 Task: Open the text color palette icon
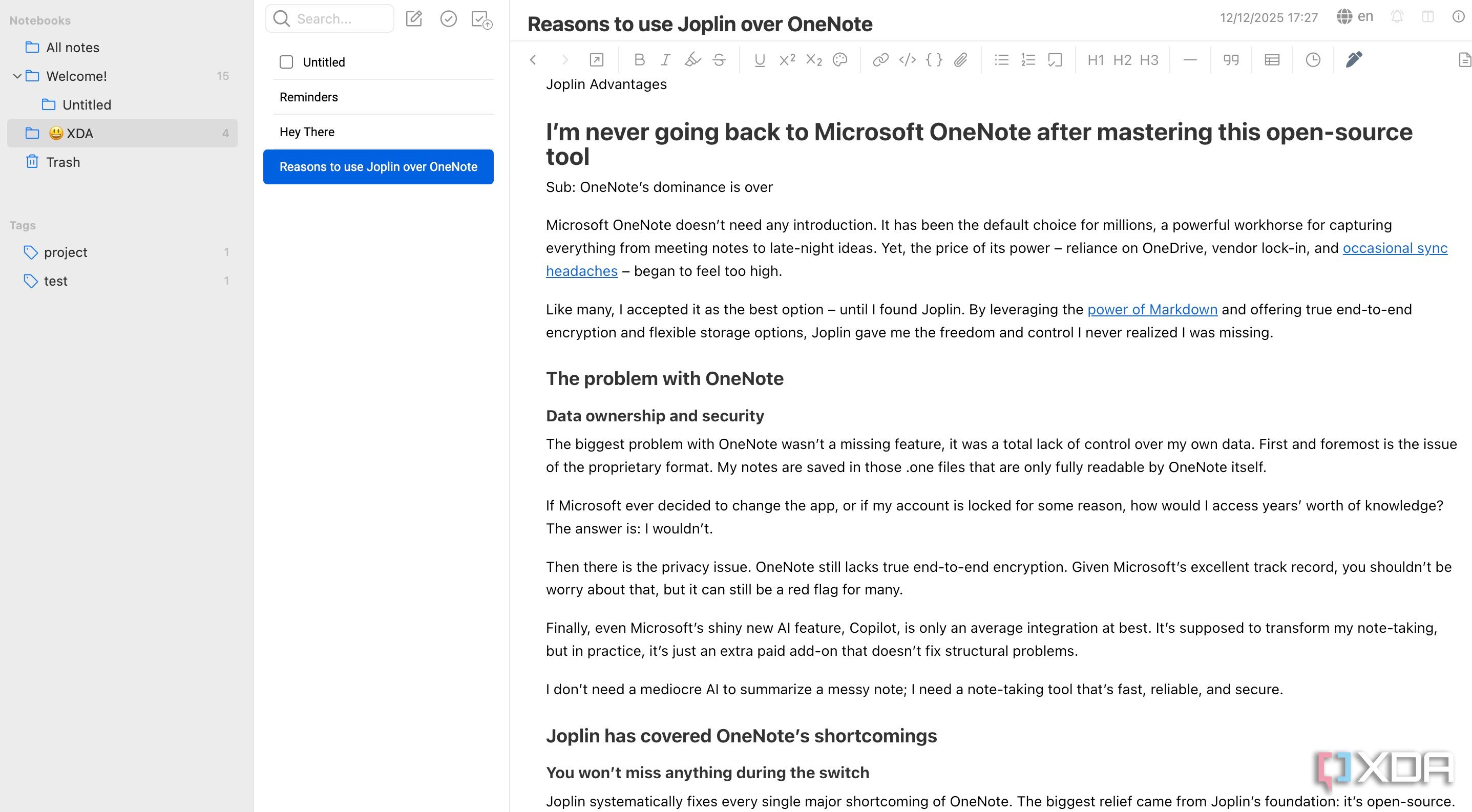tap(840, 60)
